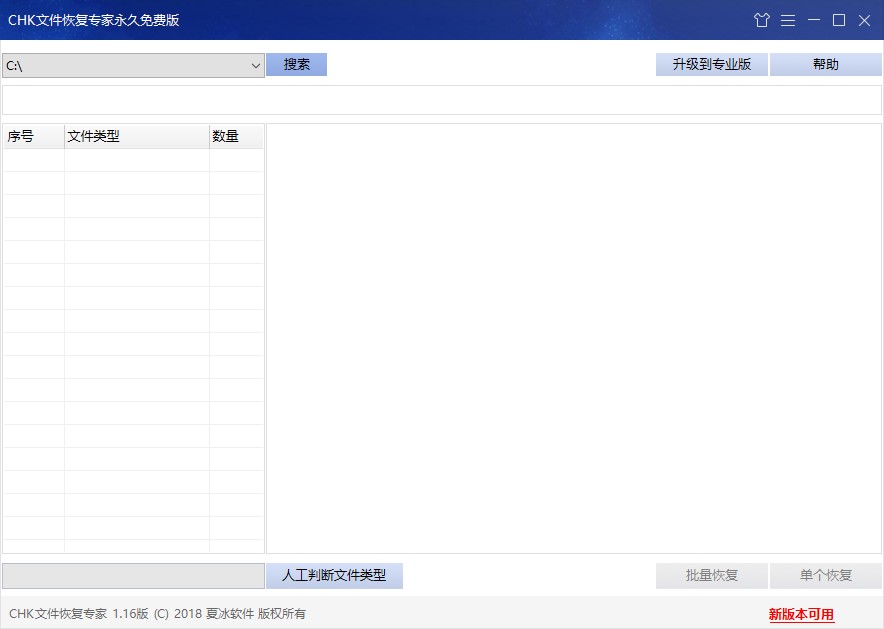Open the hamburger menu icon in title bar
884x629 pixels.
788,20
